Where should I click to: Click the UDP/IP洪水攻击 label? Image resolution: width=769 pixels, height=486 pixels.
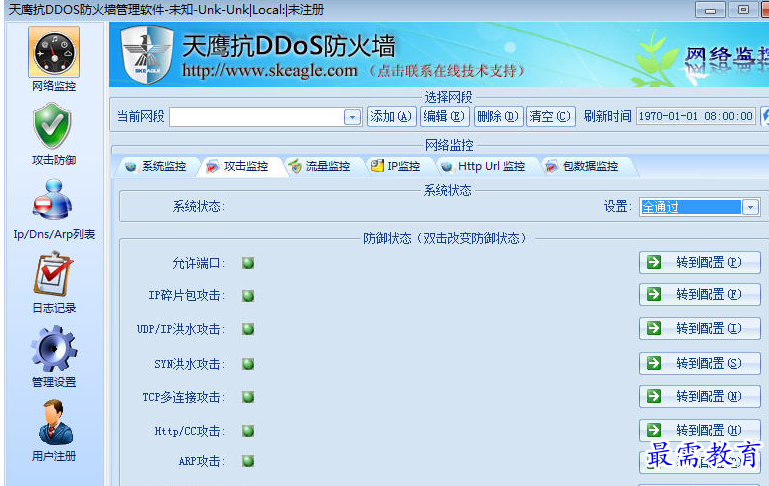pos(181,329)
